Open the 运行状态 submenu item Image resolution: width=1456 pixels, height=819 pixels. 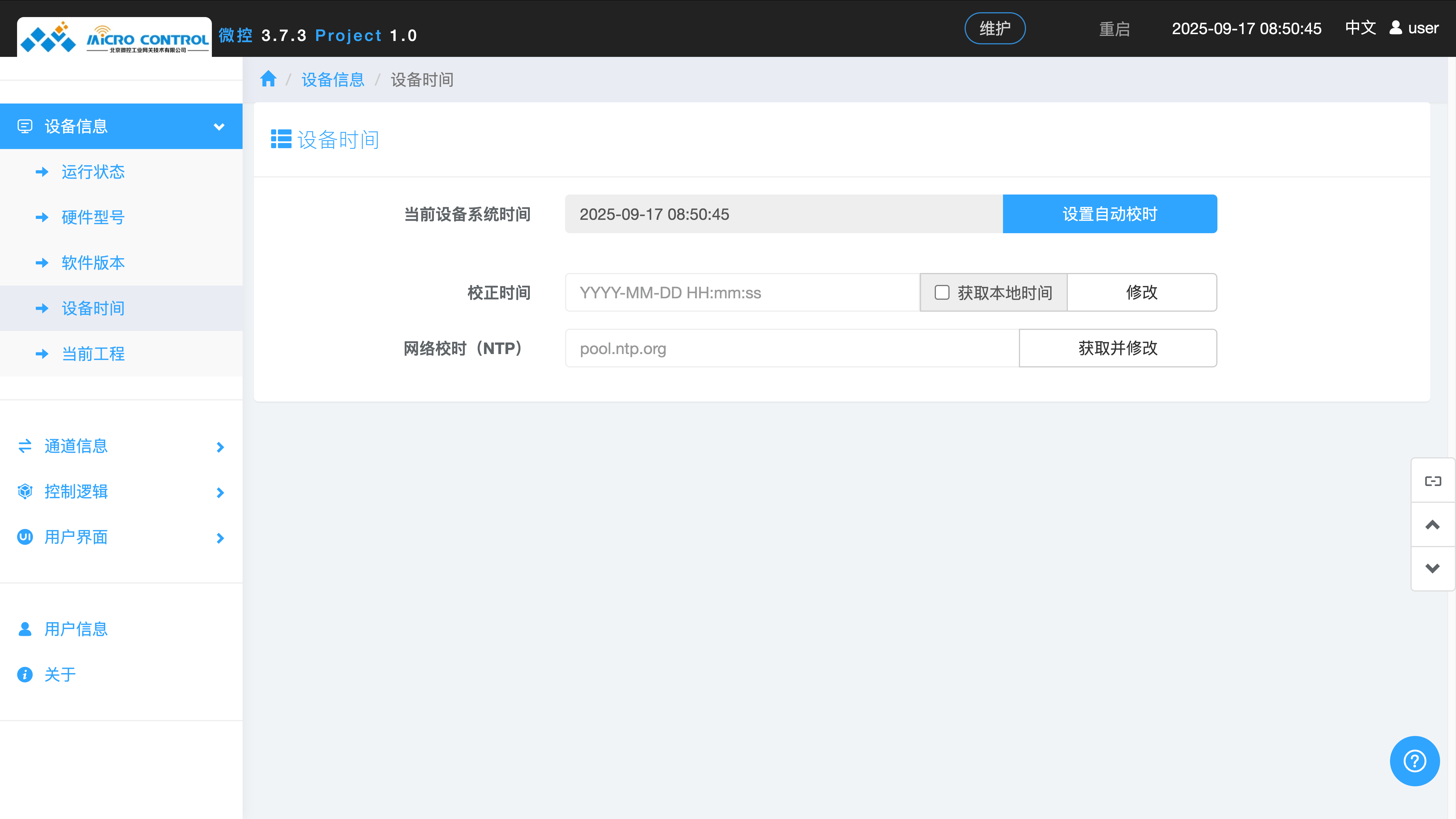coord(93,172)
